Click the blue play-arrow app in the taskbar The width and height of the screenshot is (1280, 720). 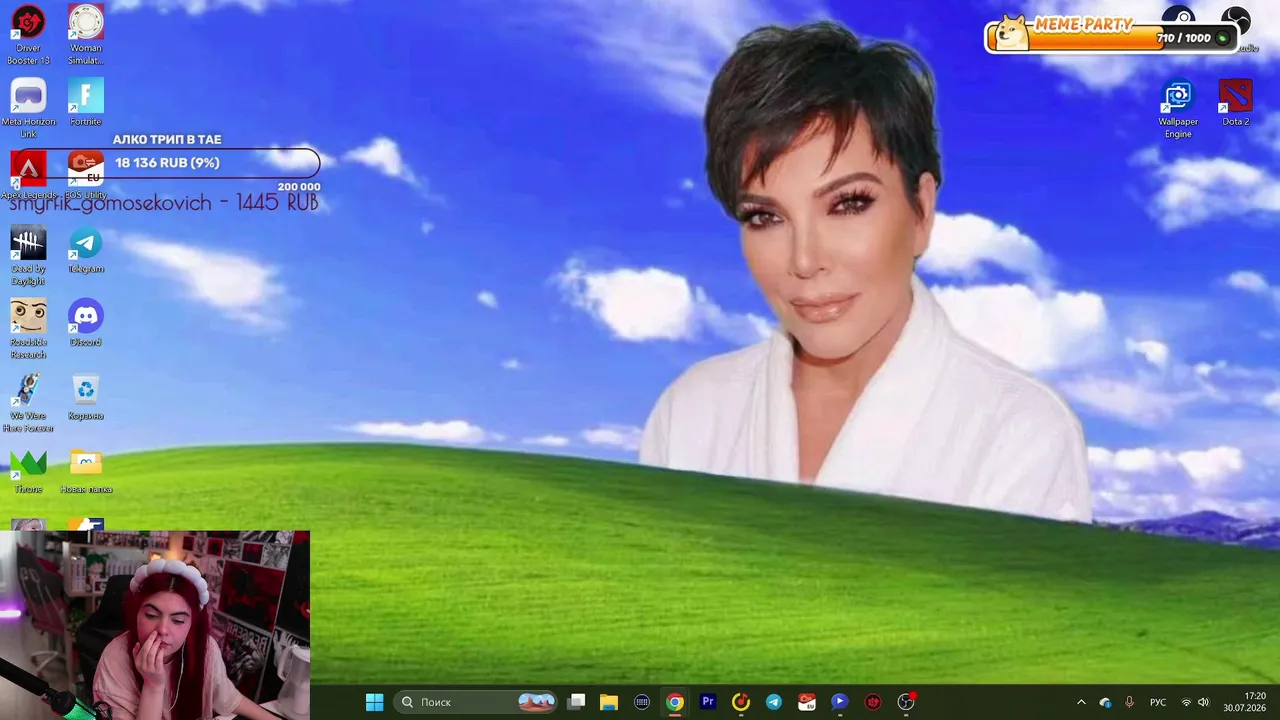[840, 702]
